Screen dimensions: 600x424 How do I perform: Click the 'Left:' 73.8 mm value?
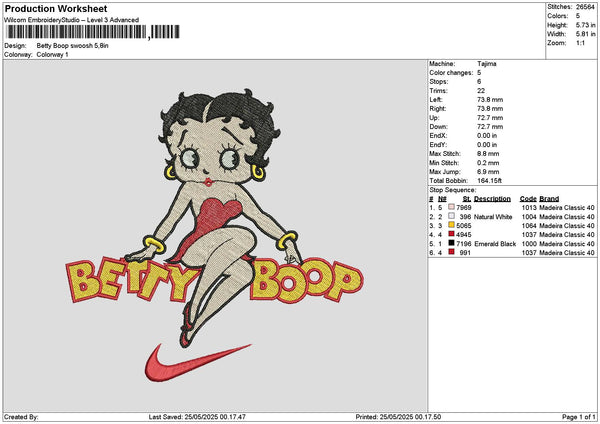tap(490, 99)
